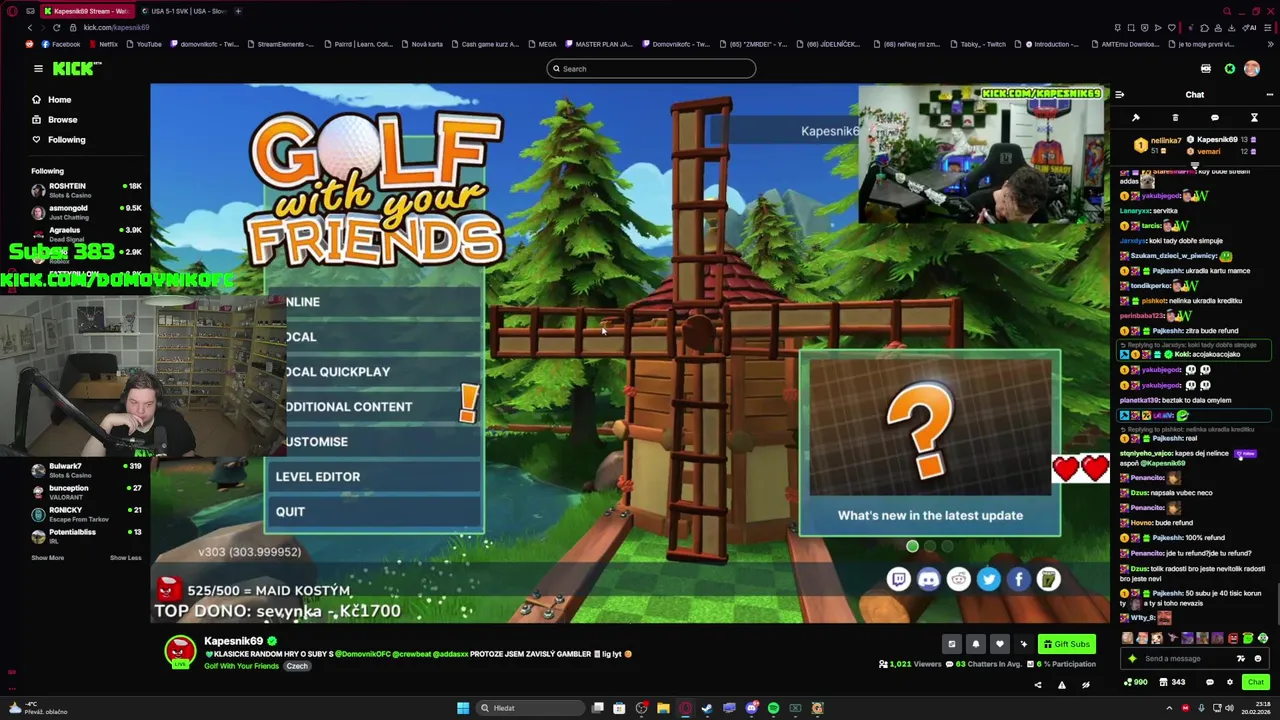Open the Windows Start menu
The image size is (1280, 720).
[x=463, y=708]
